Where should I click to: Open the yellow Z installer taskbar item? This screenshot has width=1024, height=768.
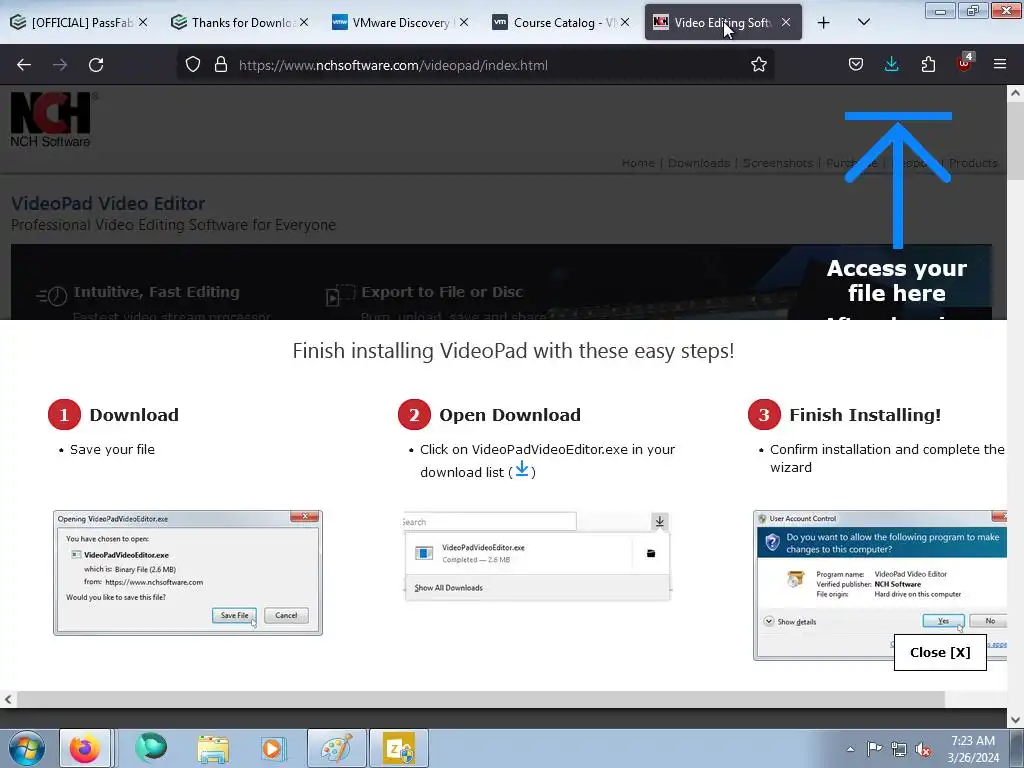pos(399,748)
